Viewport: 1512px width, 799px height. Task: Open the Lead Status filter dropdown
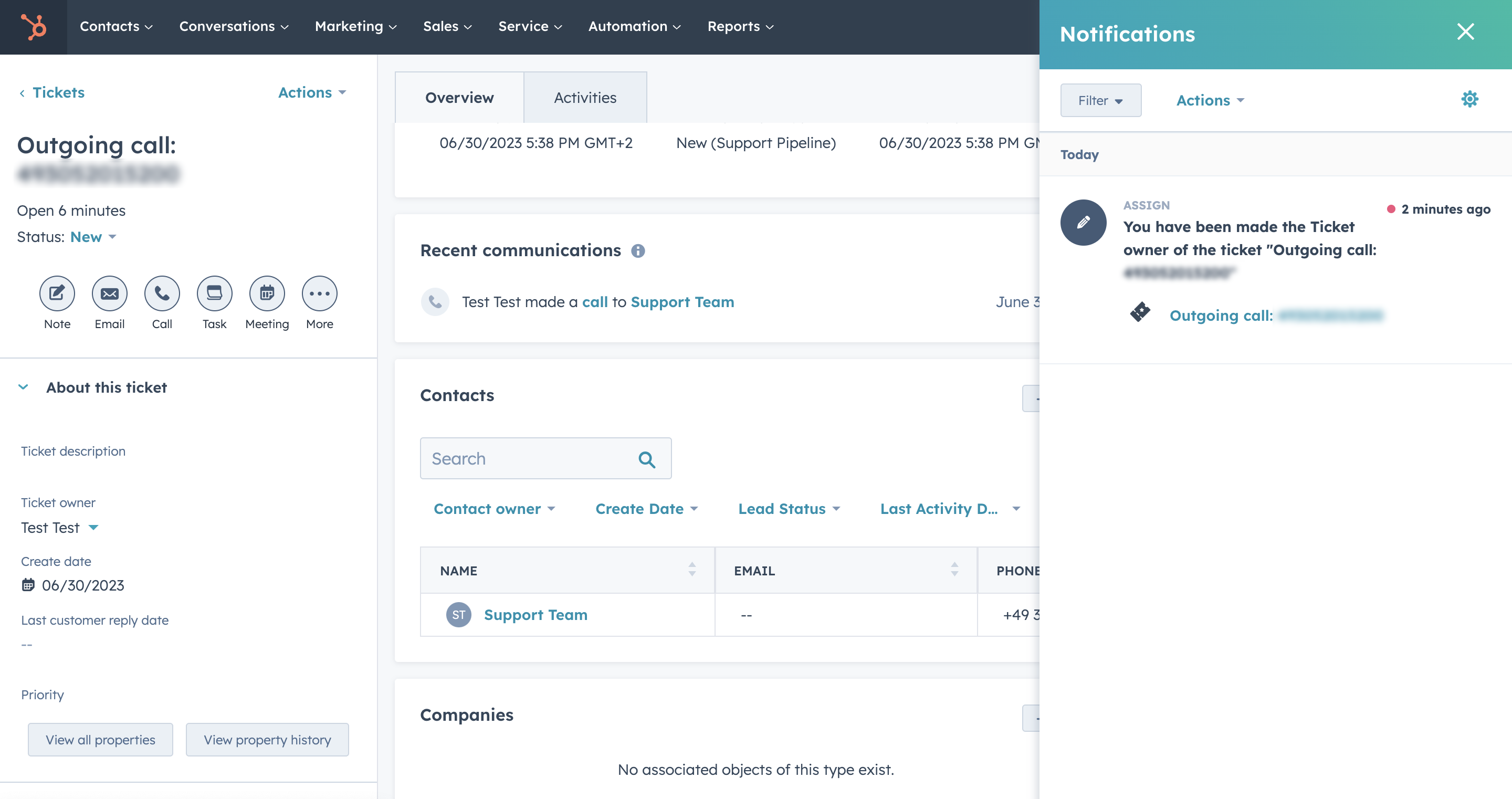pyautogui.click(x=789, y=509)
